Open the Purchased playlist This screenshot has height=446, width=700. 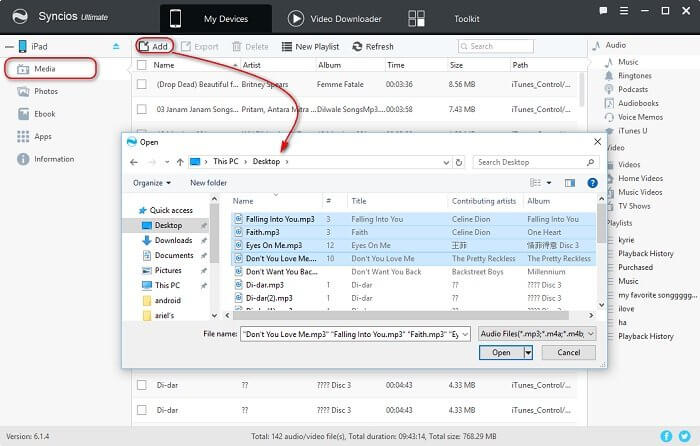(635, 267)
